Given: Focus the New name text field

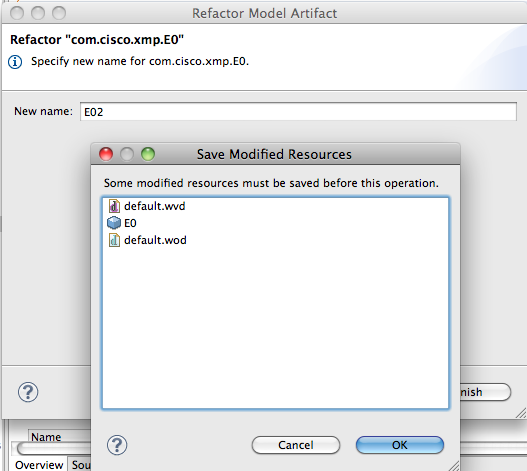Looking at the screenshot, I should pyautogui.click(x=298, y=112).
